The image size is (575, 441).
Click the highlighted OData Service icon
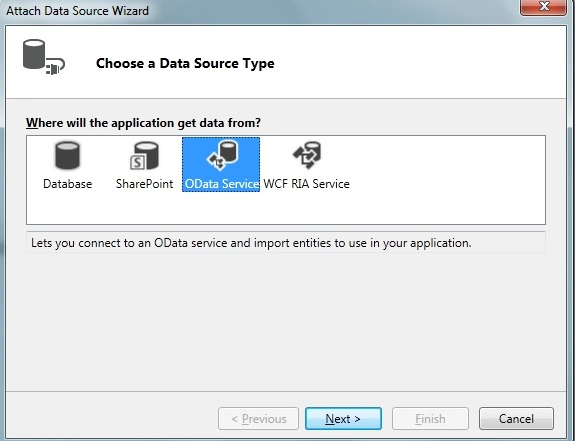click(222, 155)
